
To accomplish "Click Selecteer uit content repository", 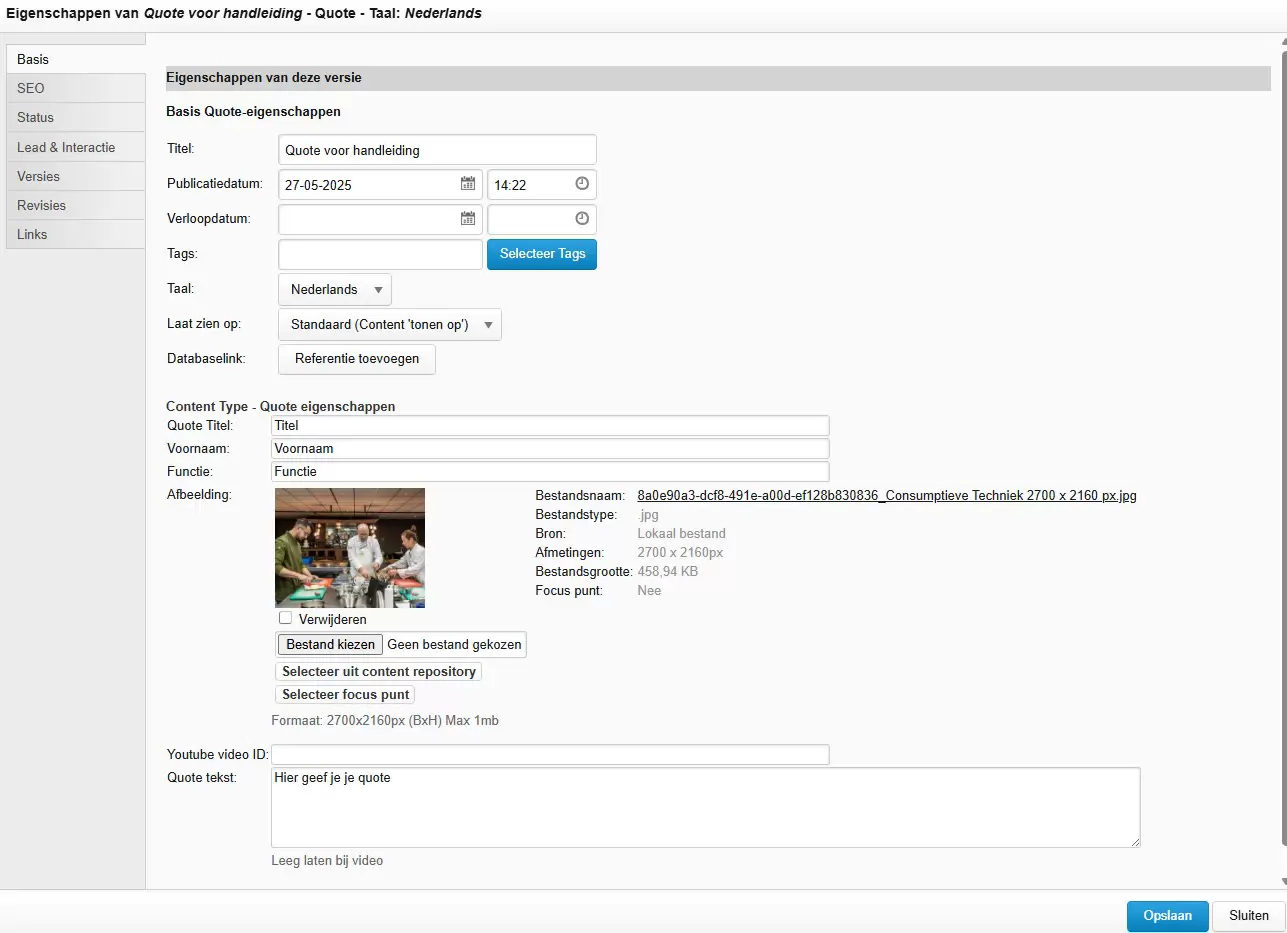I will pos(379,671).
